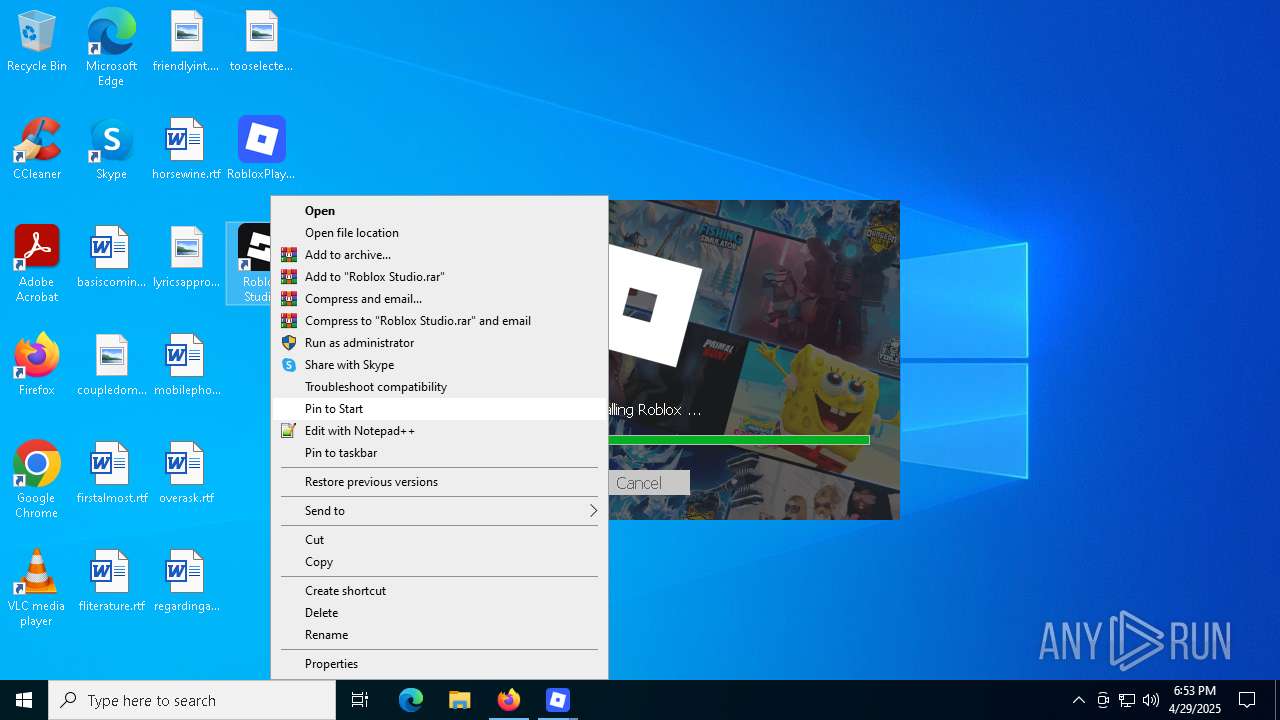The width and height of the screenshot is (1280, 720).
Task: Choose Compress to "Roblox Studio.rar" and email
Action: pos(440,320)
